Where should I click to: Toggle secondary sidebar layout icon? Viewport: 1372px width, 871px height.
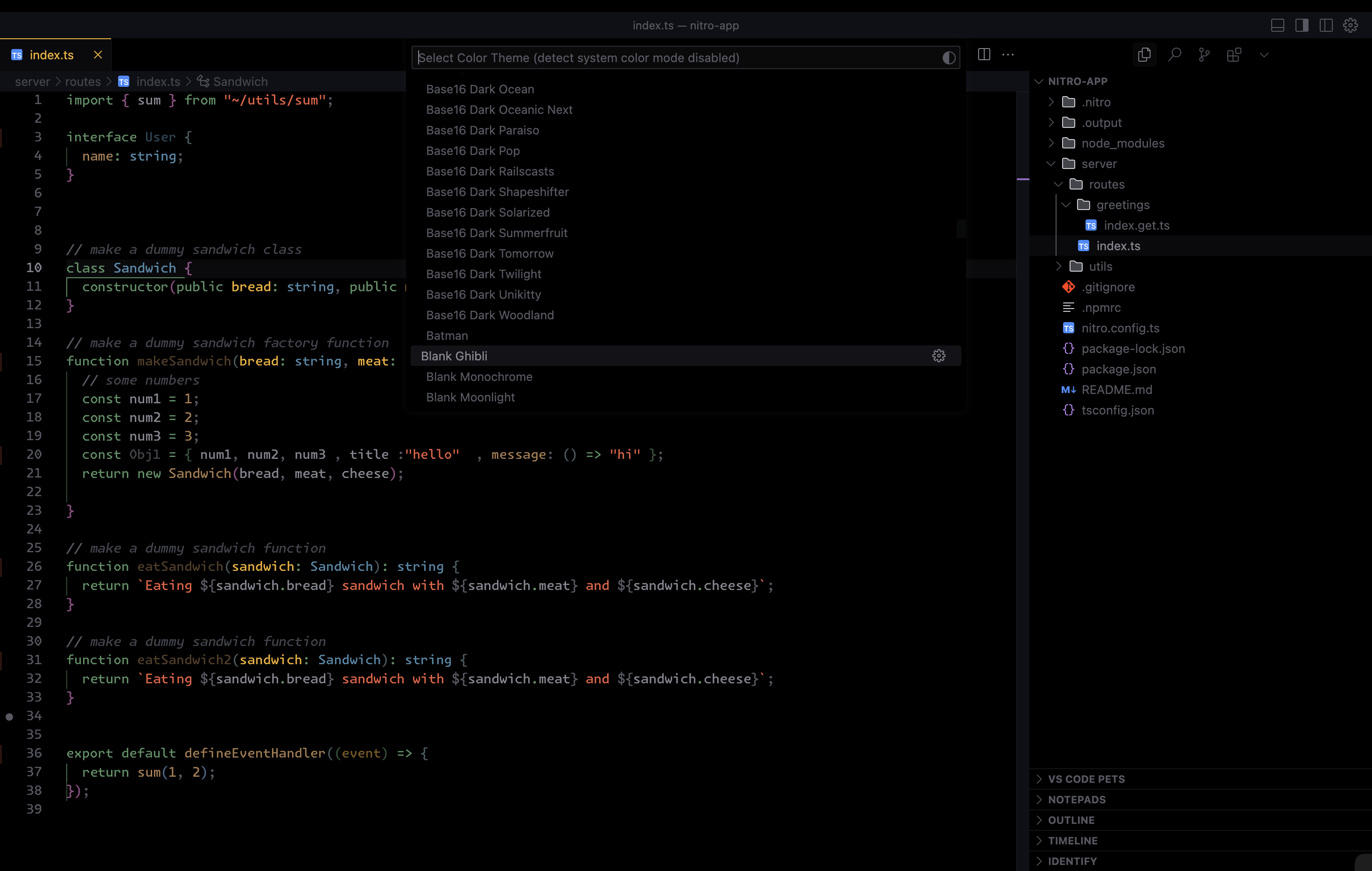tap(1326, 25)
